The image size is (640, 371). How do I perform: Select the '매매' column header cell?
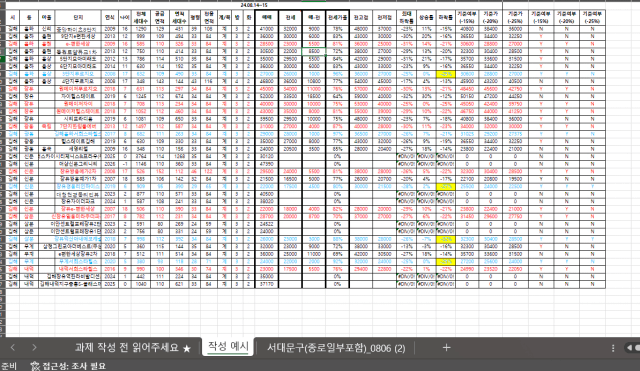pyautogui.click(x=267, y=18)
